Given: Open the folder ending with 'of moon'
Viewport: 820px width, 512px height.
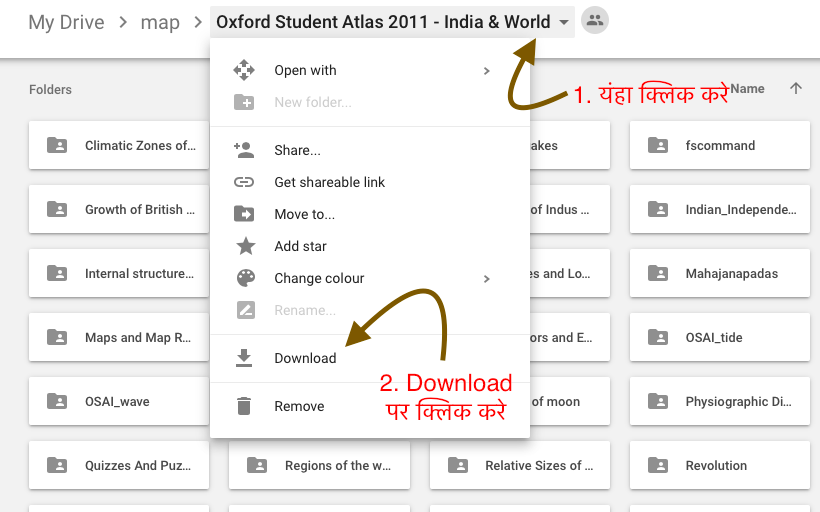Looking at the screenshot, I should click(x=555, y=402).
